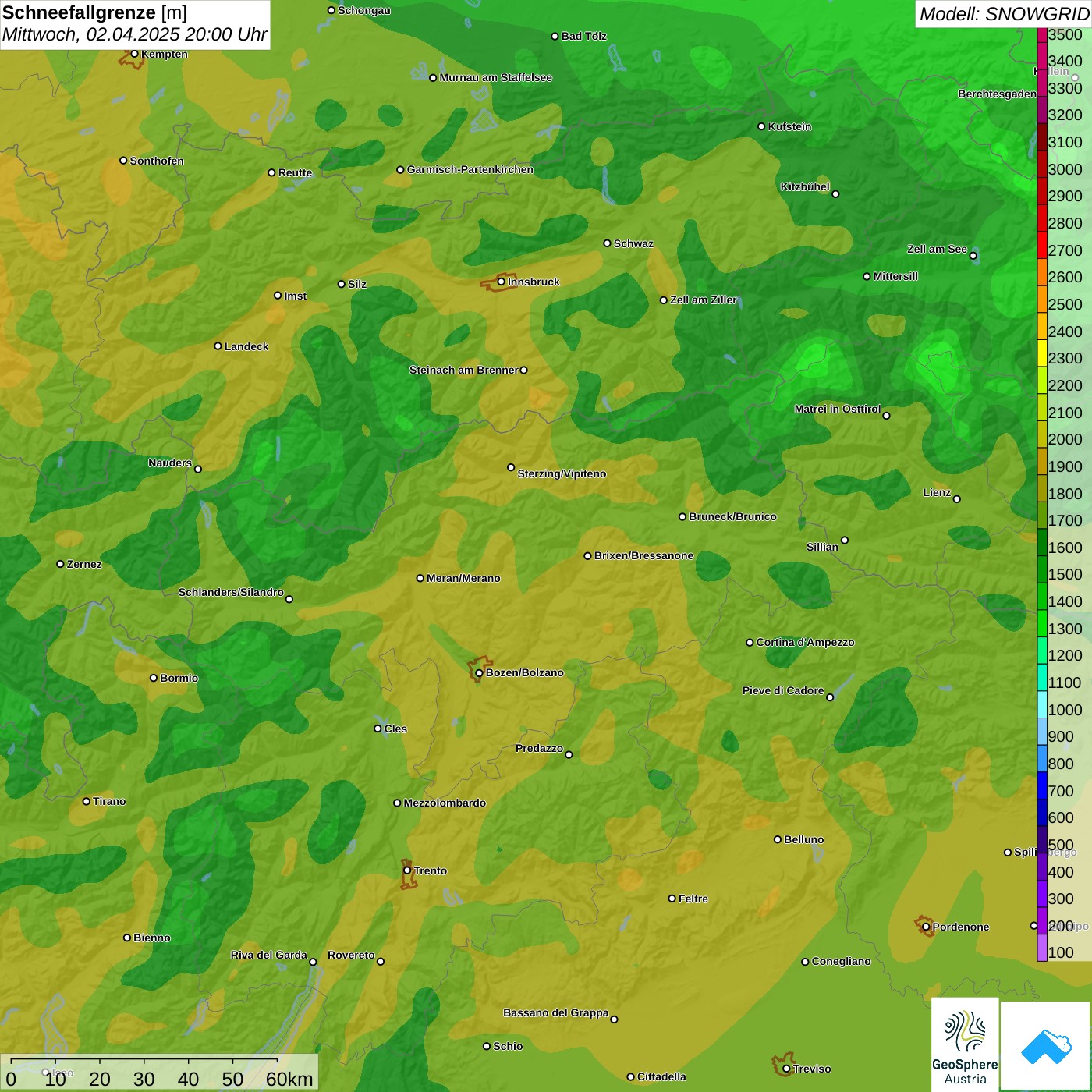Click the 'Brixen/Bressanone' label
1092x1092 pixels.
(643, 555)
